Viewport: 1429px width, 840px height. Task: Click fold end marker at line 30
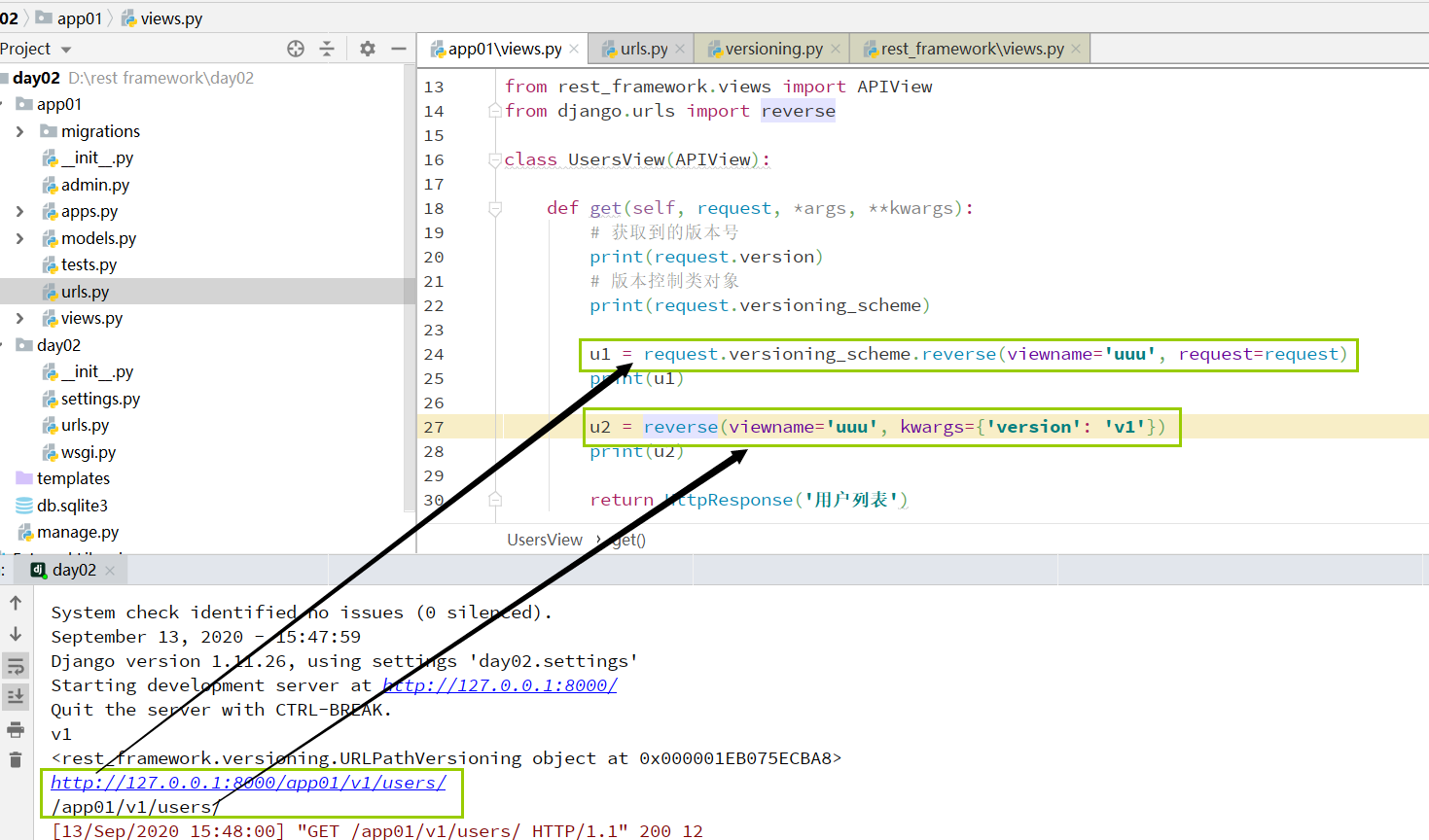click(x=495, y=500)
